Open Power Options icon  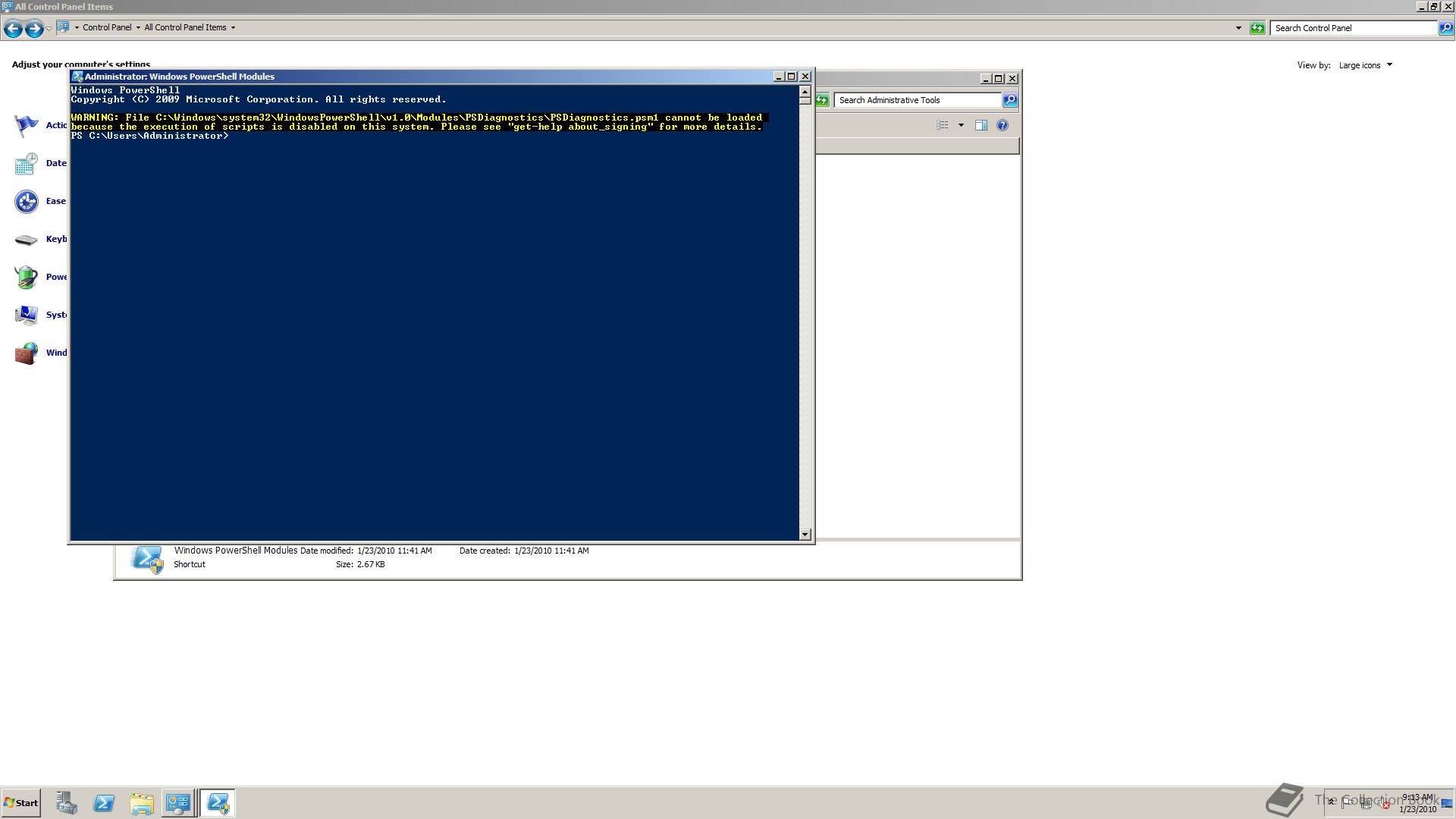pos(27,277)
